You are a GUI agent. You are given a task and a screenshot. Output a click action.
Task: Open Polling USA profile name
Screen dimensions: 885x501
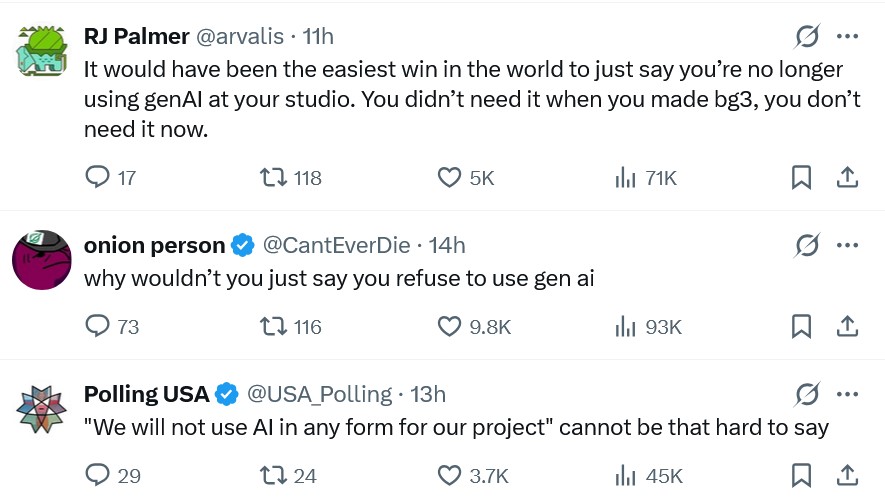point(146,394)
